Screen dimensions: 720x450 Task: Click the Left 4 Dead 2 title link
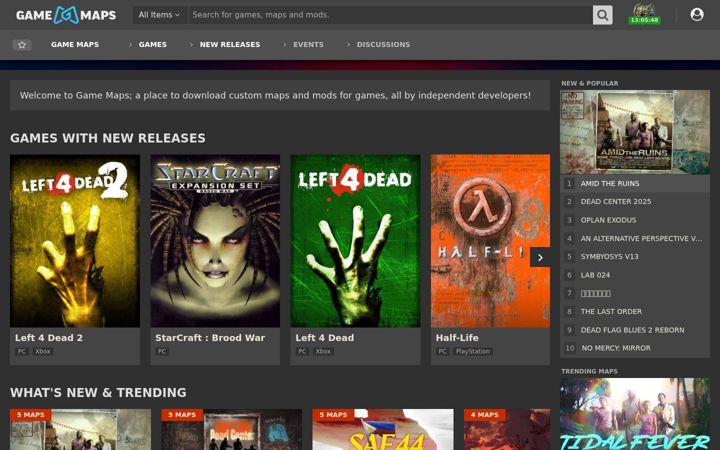pyautogui.click(x=49, y=338)
